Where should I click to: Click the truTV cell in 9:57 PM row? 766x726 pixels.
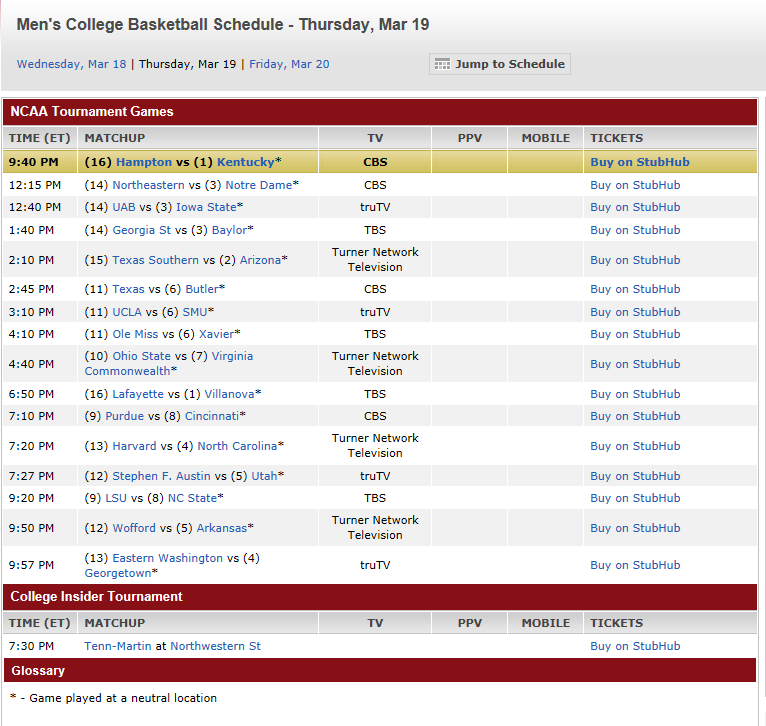(375, 565)
